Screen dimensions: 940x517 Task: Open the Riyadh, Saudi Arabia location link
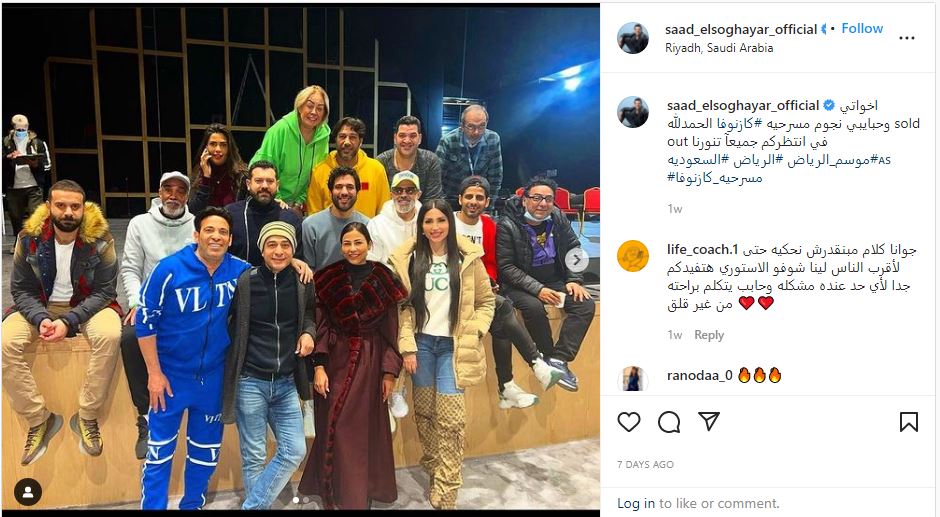point(719,48)
